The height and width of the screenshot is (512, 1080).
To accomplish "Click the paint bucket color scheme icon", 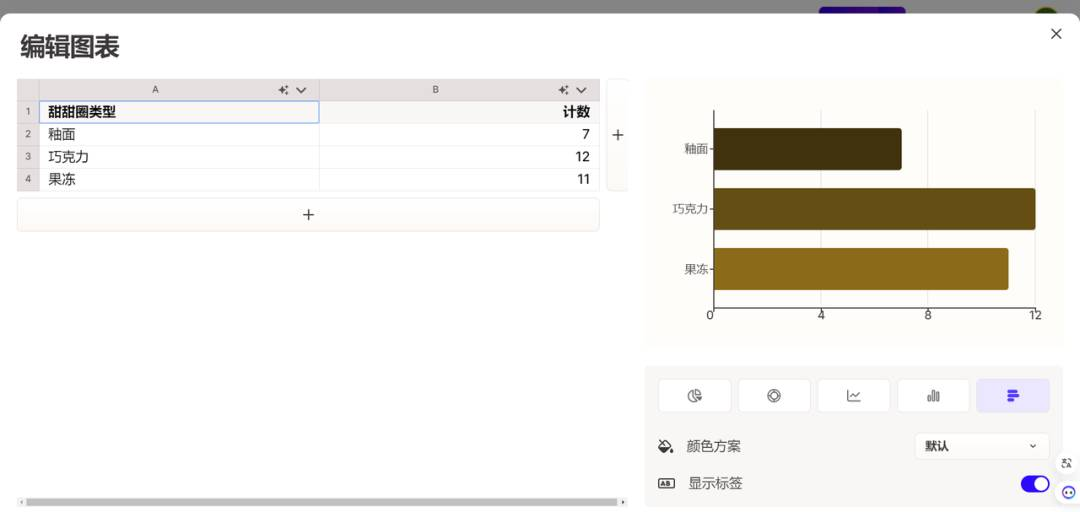I will point(665,446).
